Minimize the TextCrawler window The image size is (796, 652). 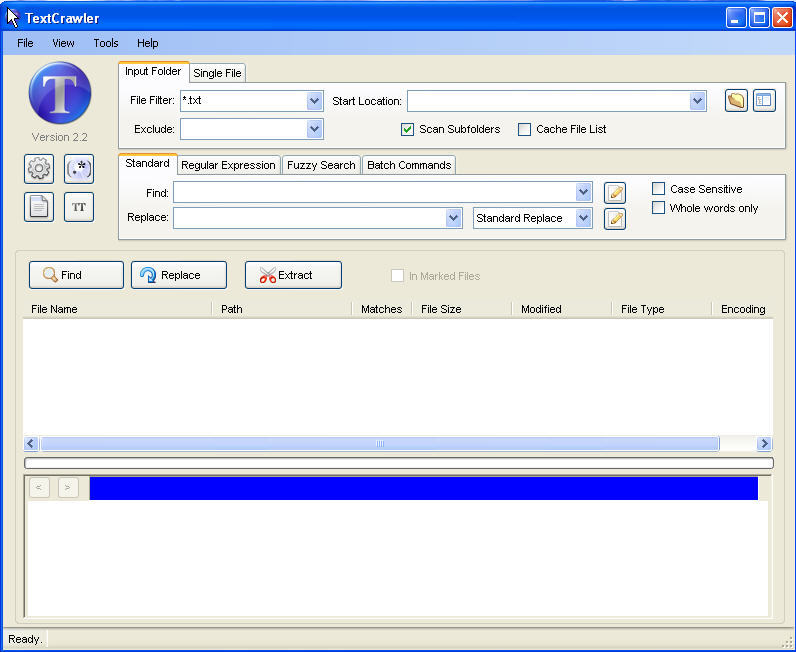tap(736, 18)
